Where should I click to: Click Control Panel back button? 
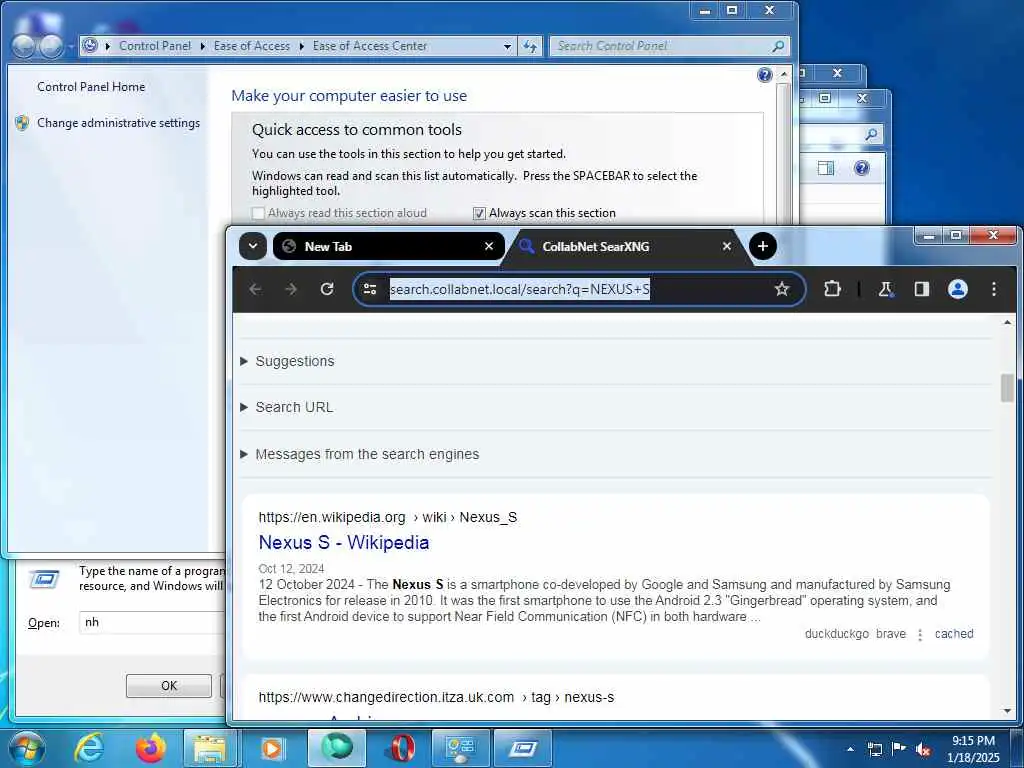[24, 46]
